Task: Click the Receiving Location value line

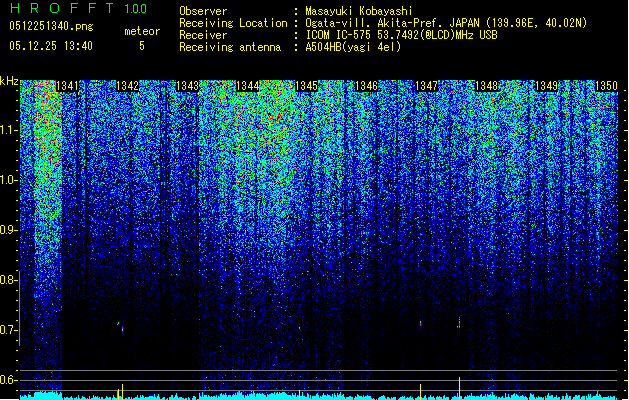Action: tap(446, 23)
